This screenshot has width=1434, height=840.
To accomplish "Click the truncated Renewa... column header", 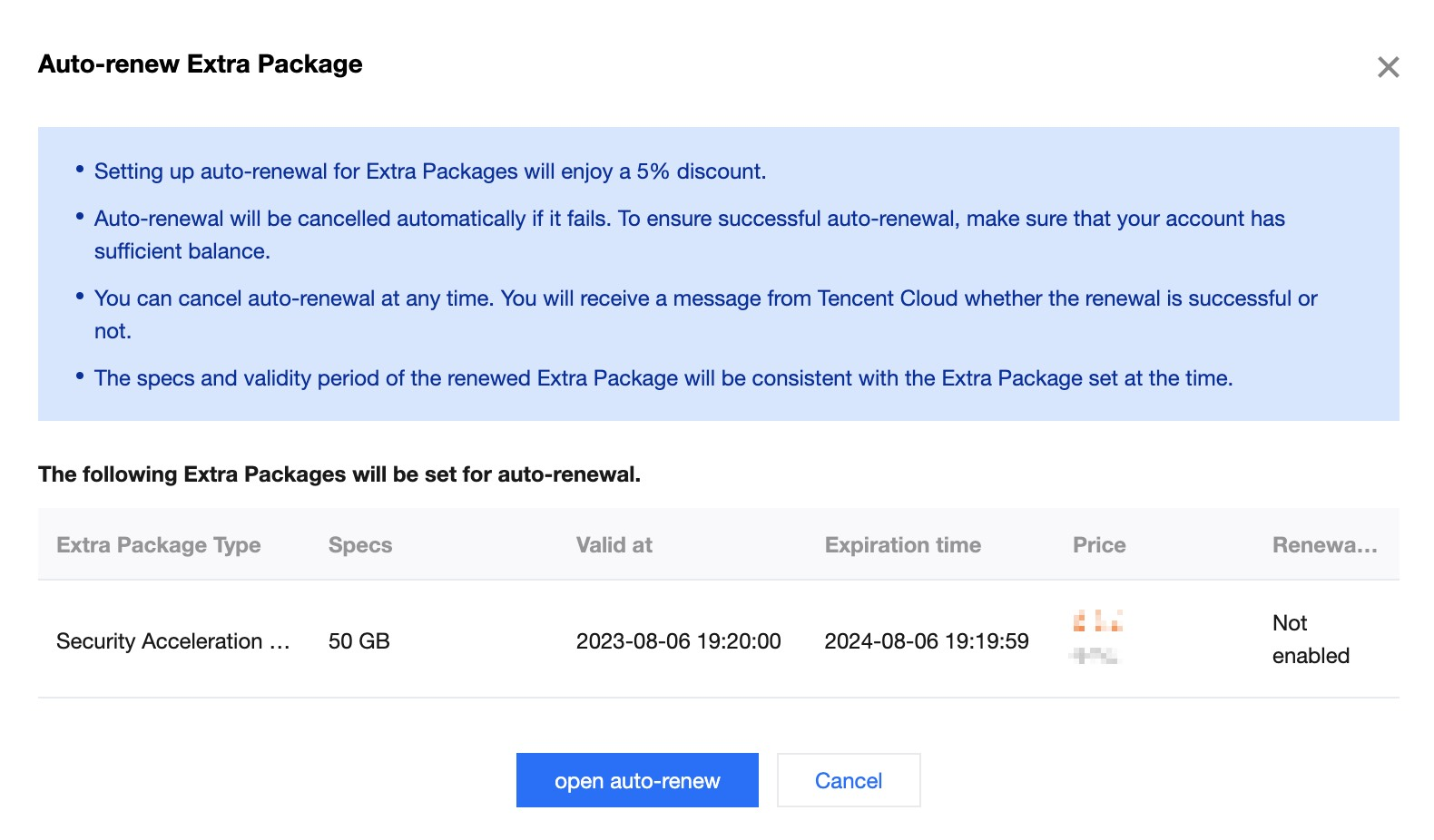I will [x=1324, y=545].
